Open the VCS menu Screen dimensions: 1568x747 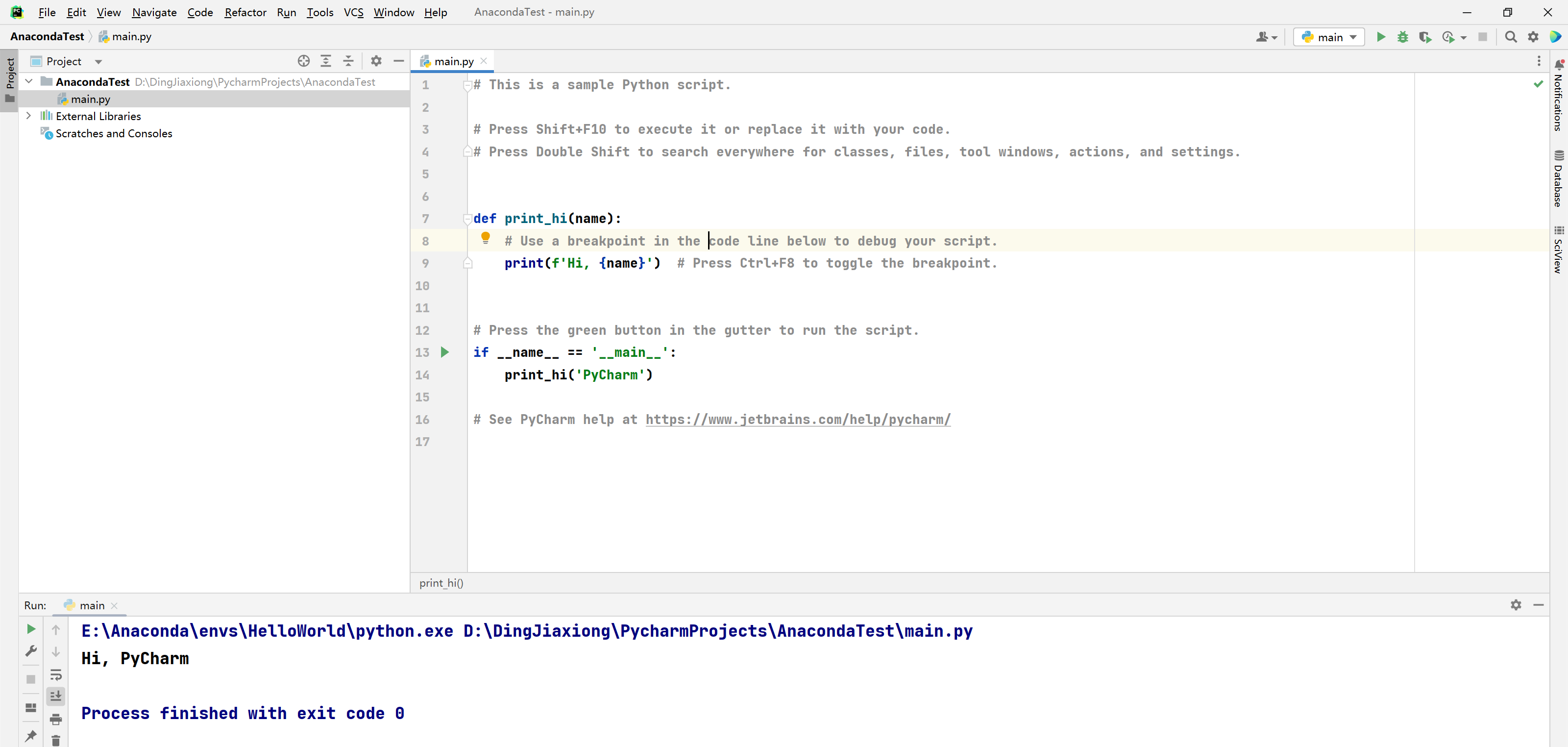[354, 12]
